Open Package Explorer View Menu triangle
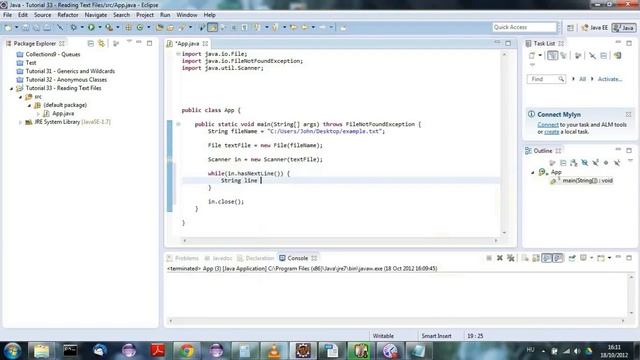Screen dimensions: 640x360 pos(129,42)
